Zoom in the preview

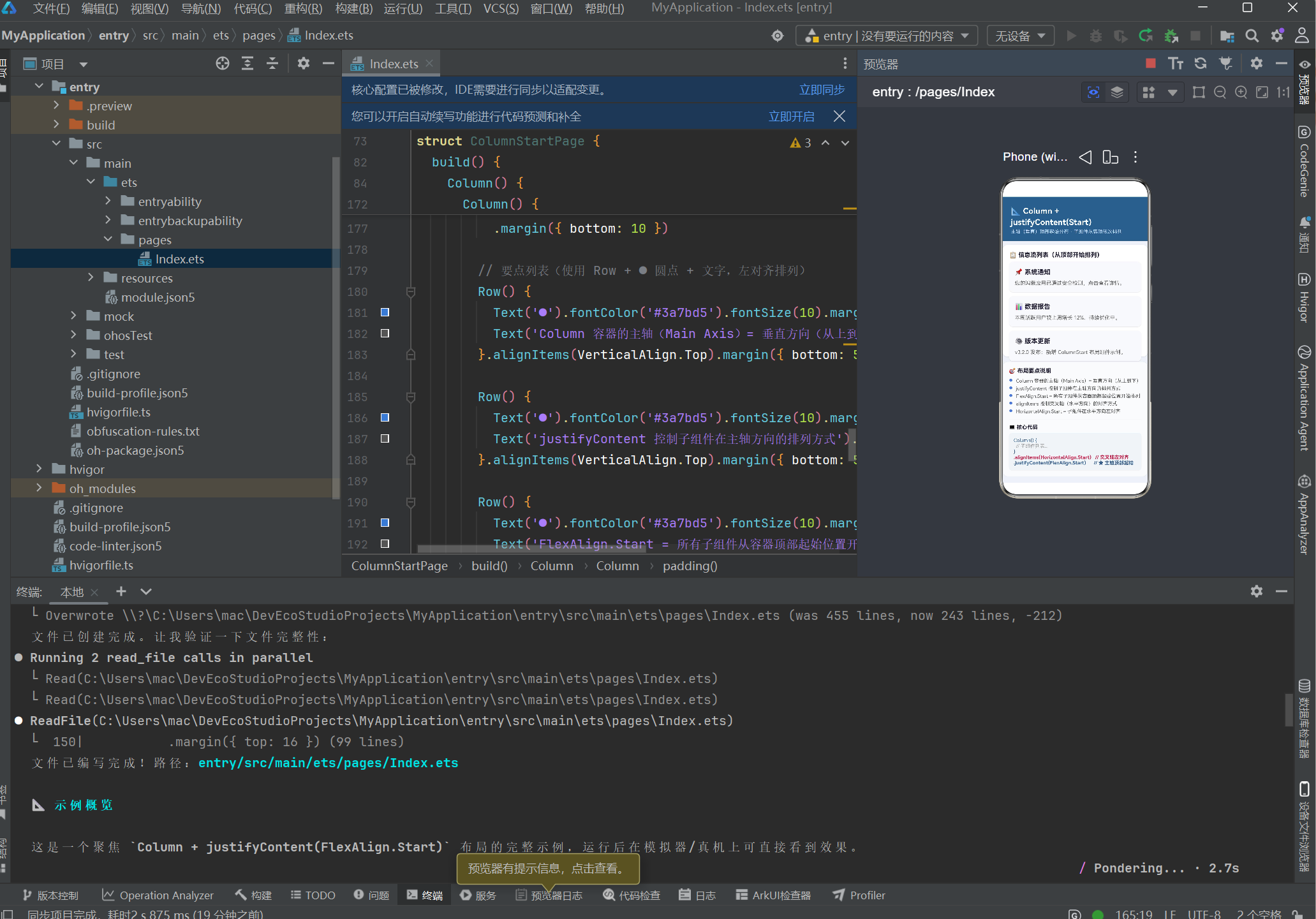coord(1241,92)
